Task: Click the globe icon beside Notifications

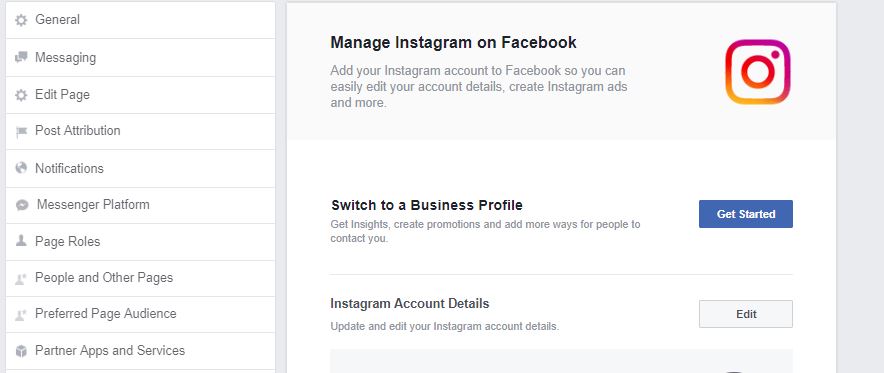Action: pyautogui.click(x=21, y=167)
